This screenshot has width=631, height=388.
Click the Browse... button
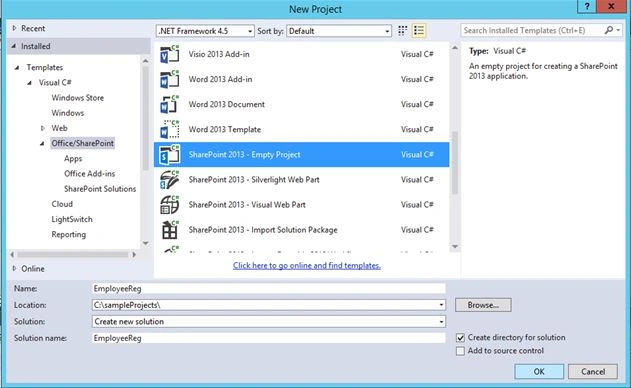point(483,305)
